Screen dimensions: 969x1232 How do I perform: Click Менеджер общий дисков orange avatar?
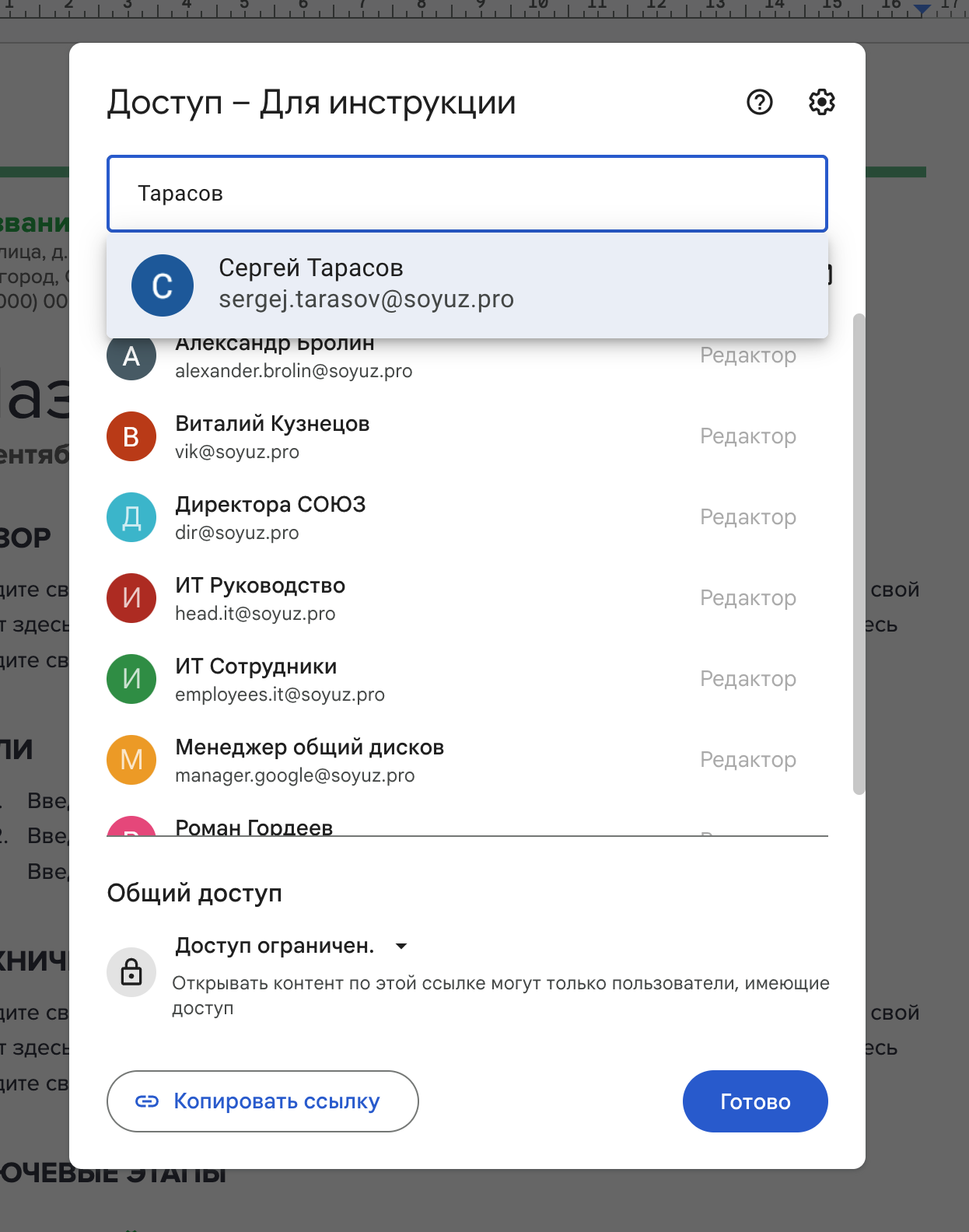click(x=131, y=760)
